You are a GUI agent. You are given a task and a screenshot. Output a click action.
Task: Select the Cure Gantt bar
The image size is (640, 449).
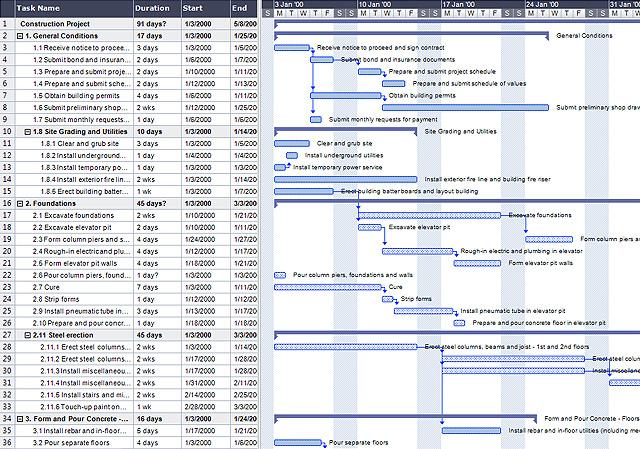click(x=328, y=287)
